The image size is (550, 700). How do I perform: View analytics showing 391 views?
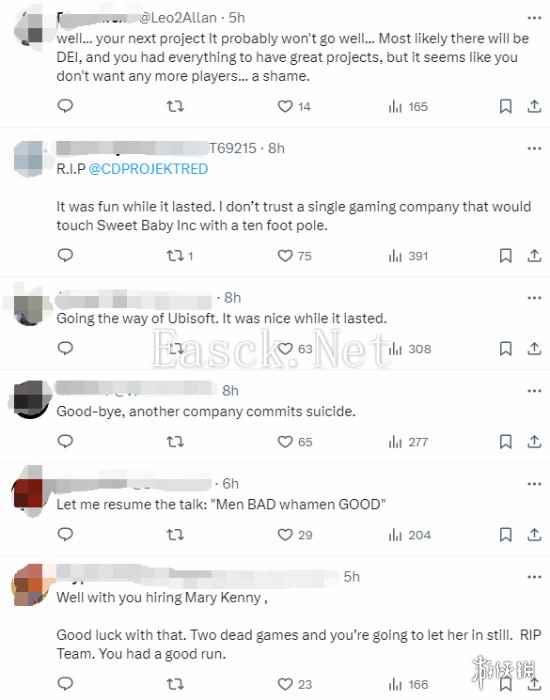(x=408, y=256)
